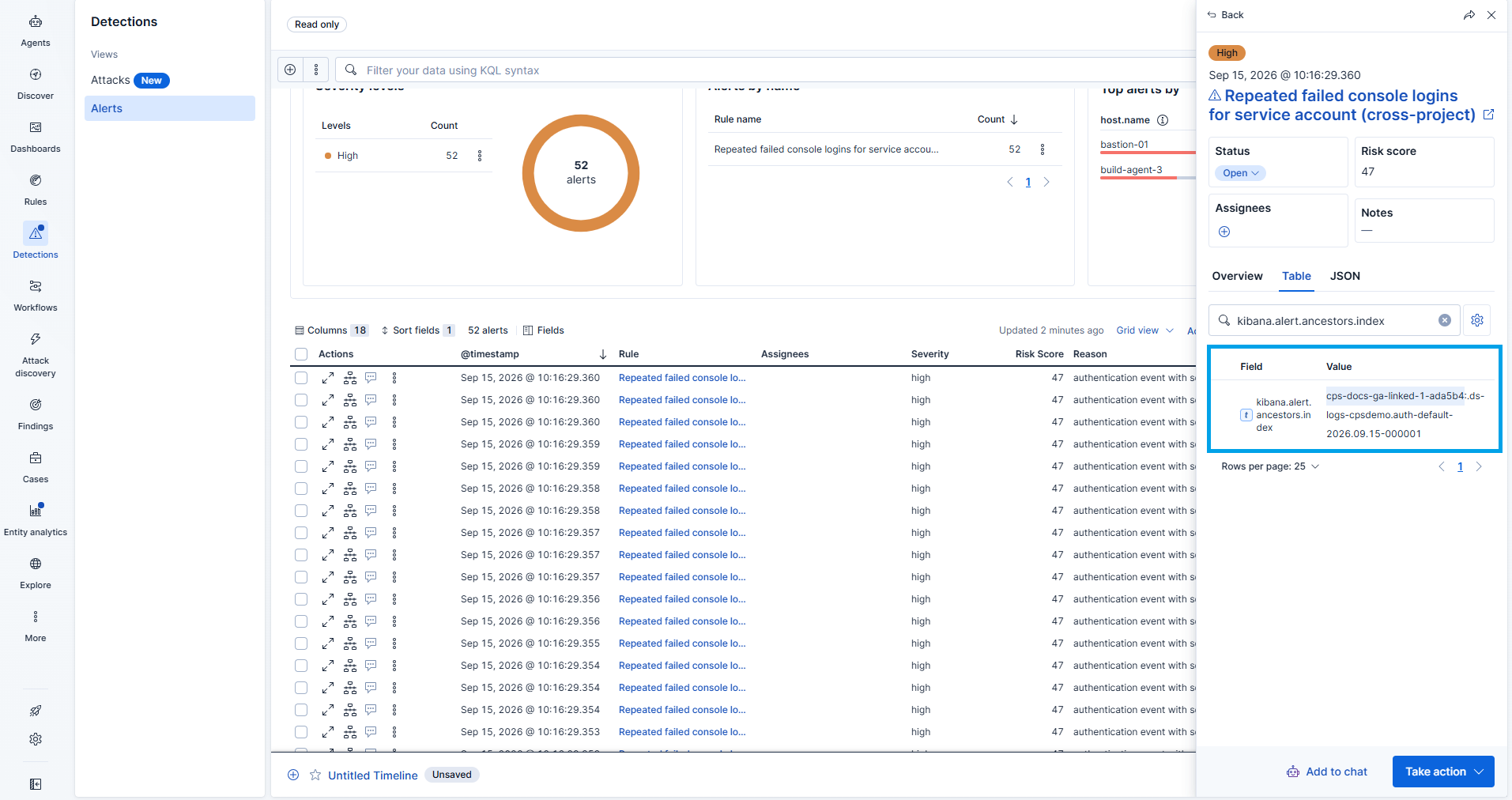
Task: Go to next page of rule names
Action: pyautogui.click(x=1046, y=182)
